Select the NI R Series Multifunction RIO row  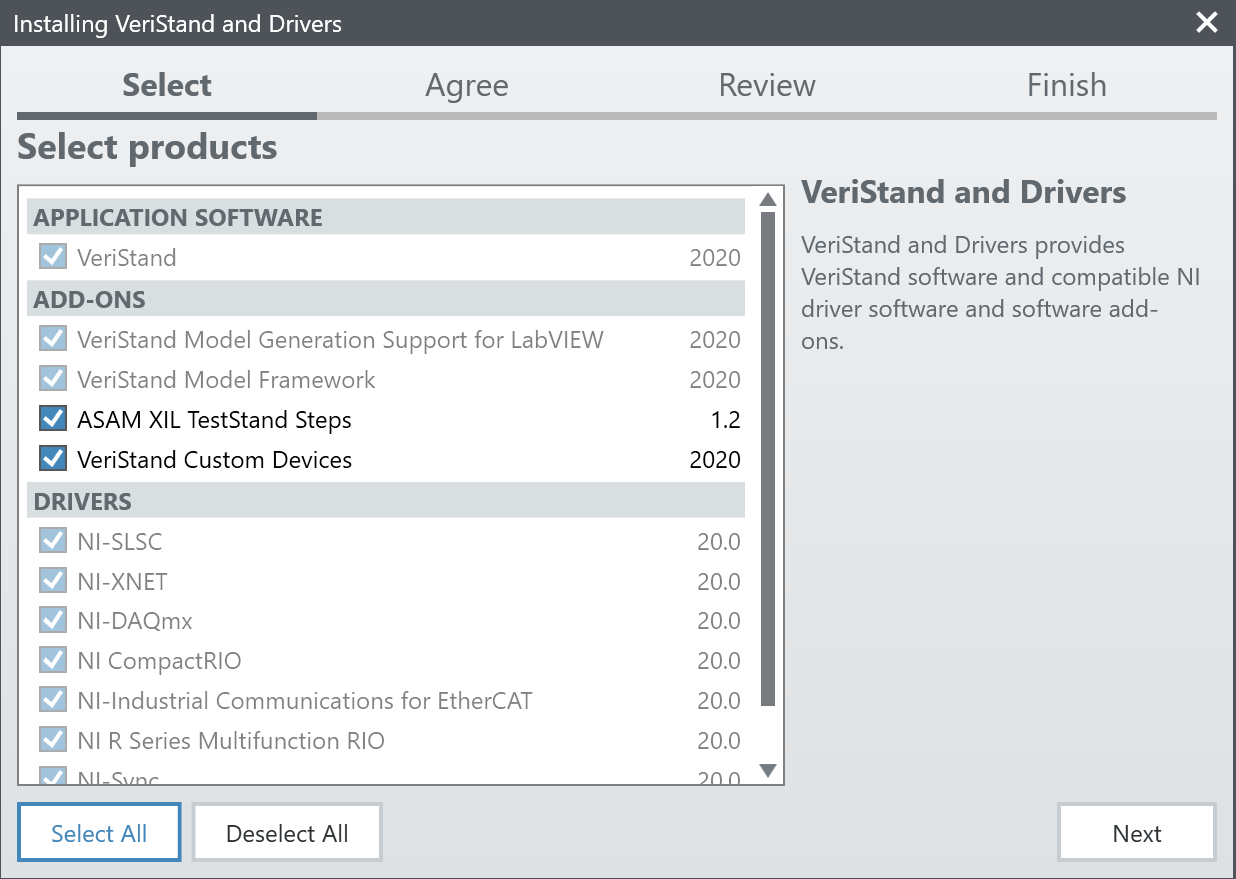click(x=231, y=741)
